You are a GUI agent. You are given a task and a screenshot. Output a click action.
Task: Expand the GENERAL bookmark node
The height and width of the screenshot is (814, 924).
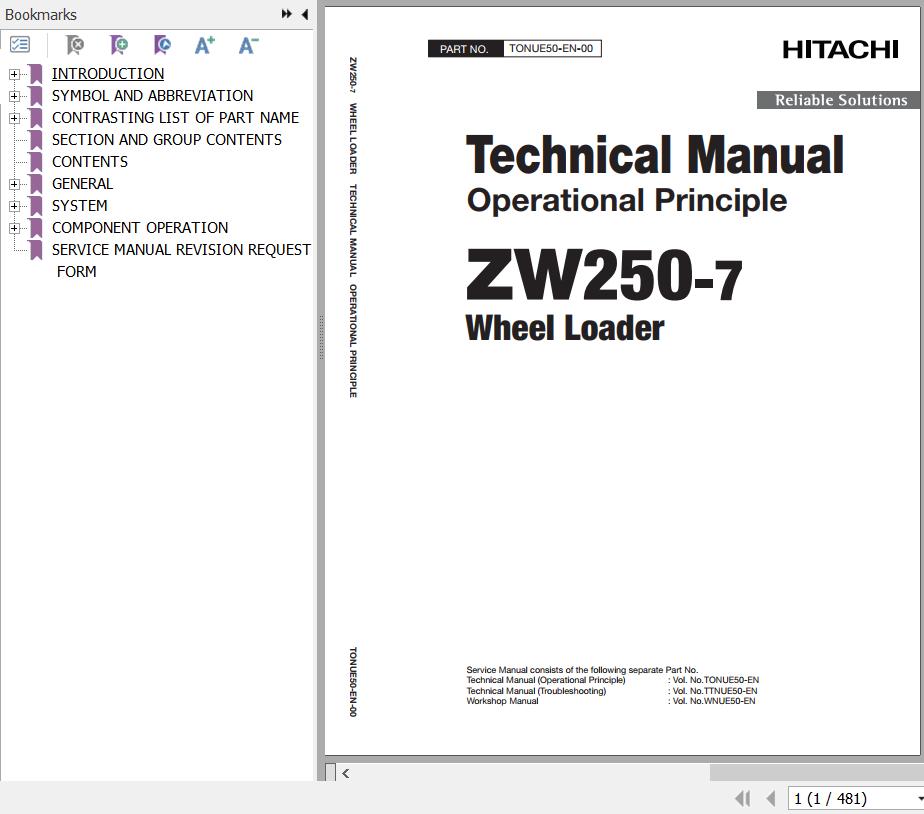click(14, 184)
